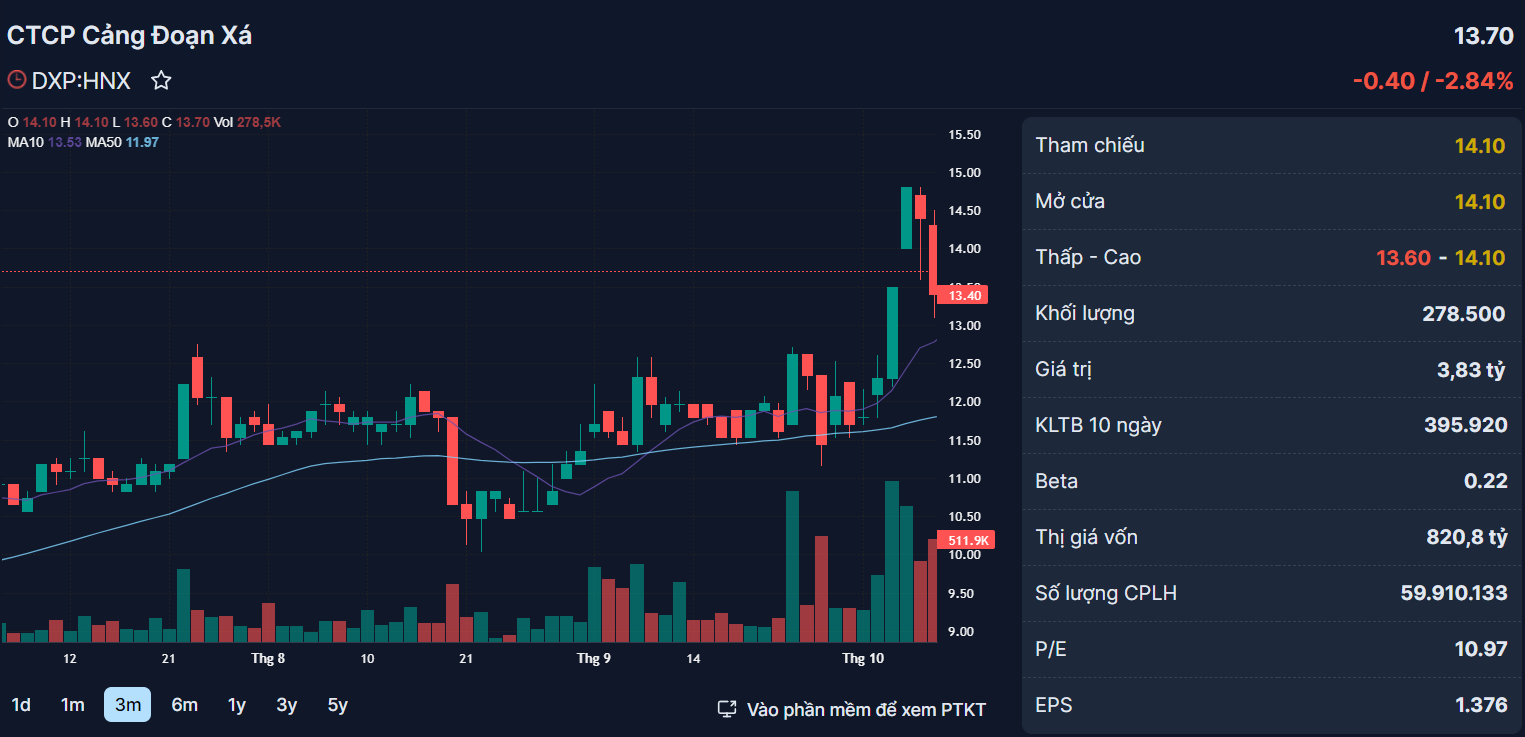Image resolution: width=1525 pixels, height=737 pixels.
Task: Click the red 13.40 price tag on axis
Action: coord(964,295)
